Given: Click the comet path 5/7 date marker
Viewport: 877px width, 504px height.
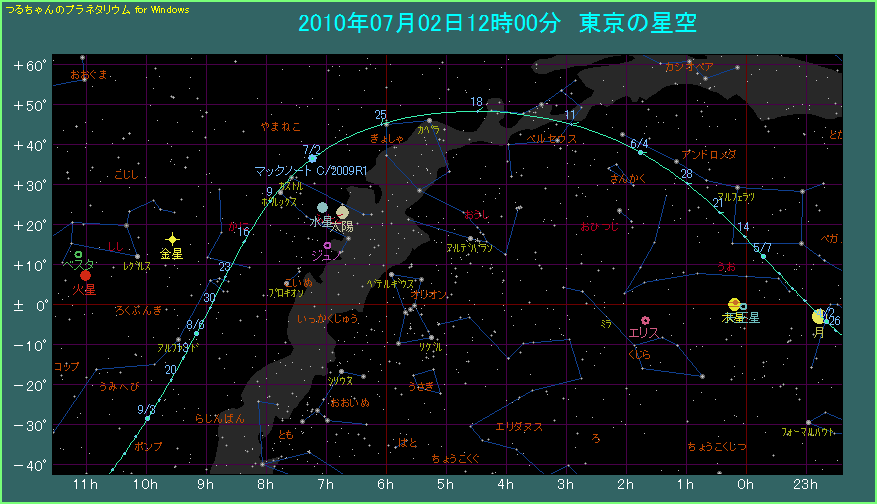Looking at the screenshot, I should [763, 257].
